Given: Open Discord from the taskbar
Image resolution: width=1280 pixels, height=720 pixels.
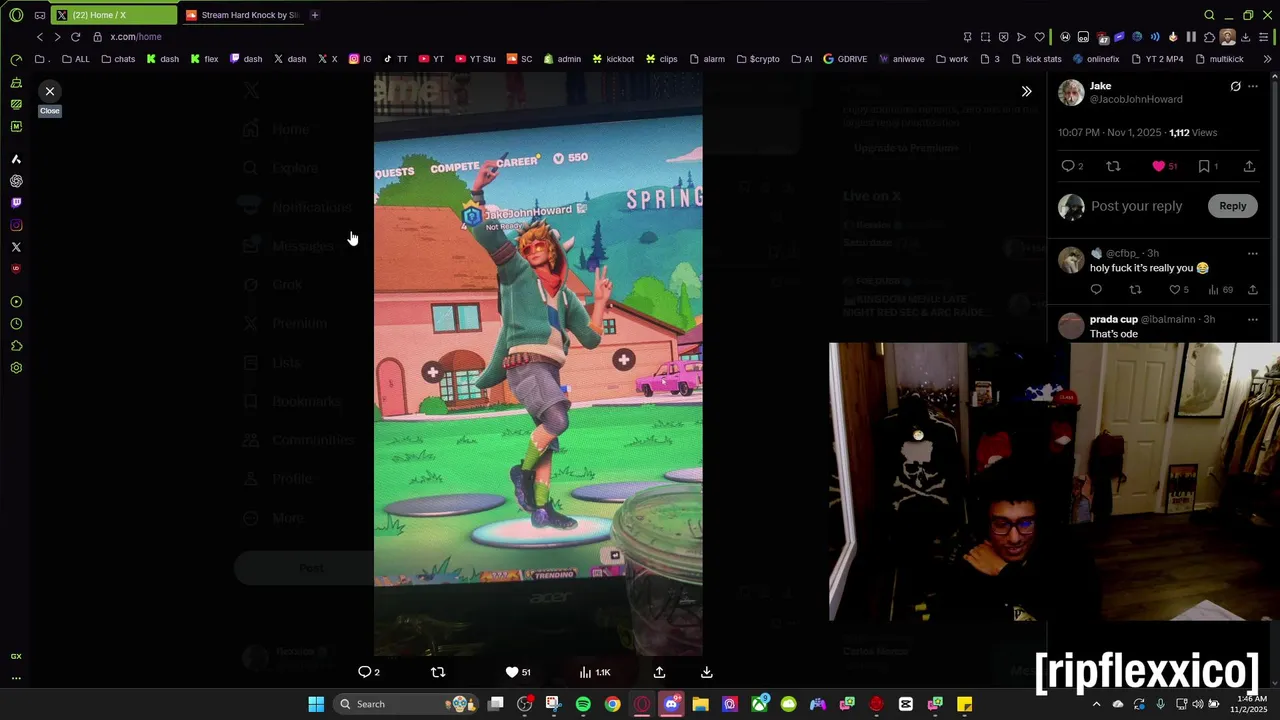Looking at the screenshot, I should 671,704.
